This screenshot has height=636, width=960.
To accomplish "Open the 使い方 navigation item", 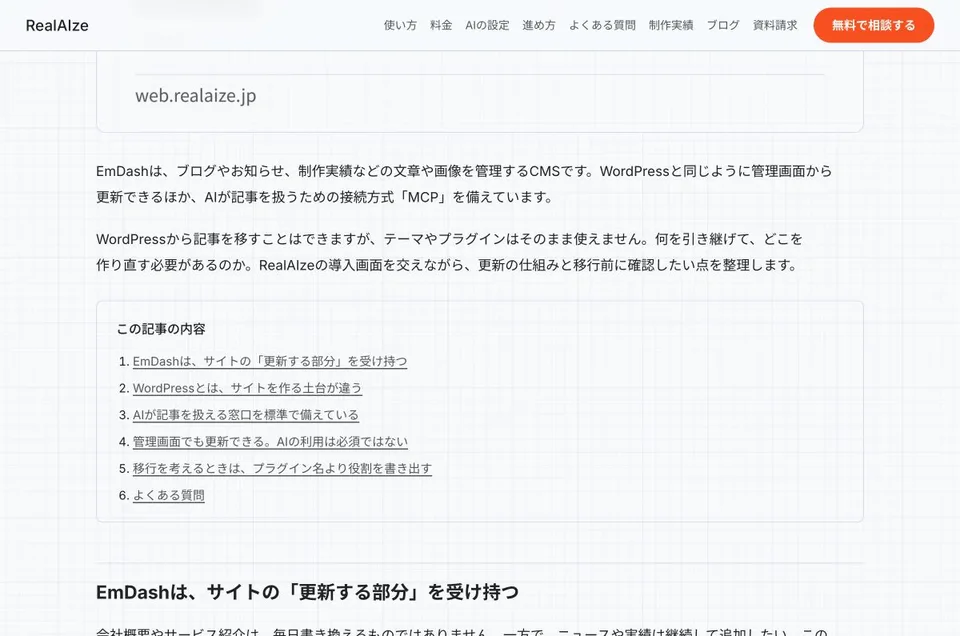I will [x=400, y=25].
